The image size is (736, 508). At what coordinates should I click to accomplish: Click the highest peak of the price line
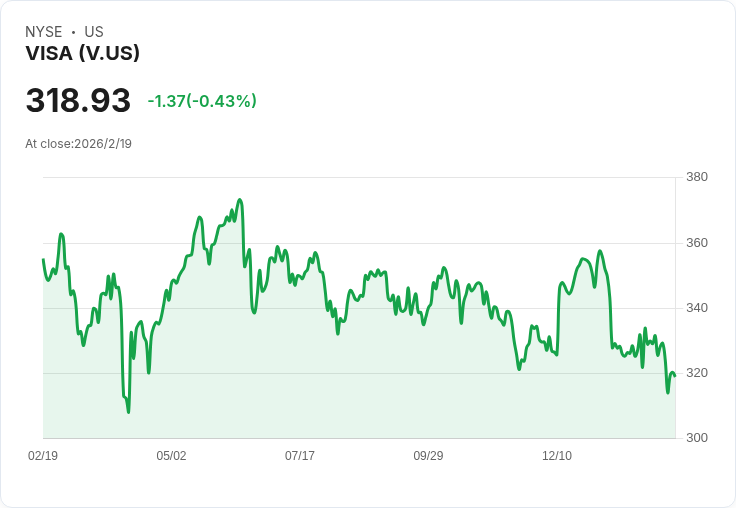240,200
